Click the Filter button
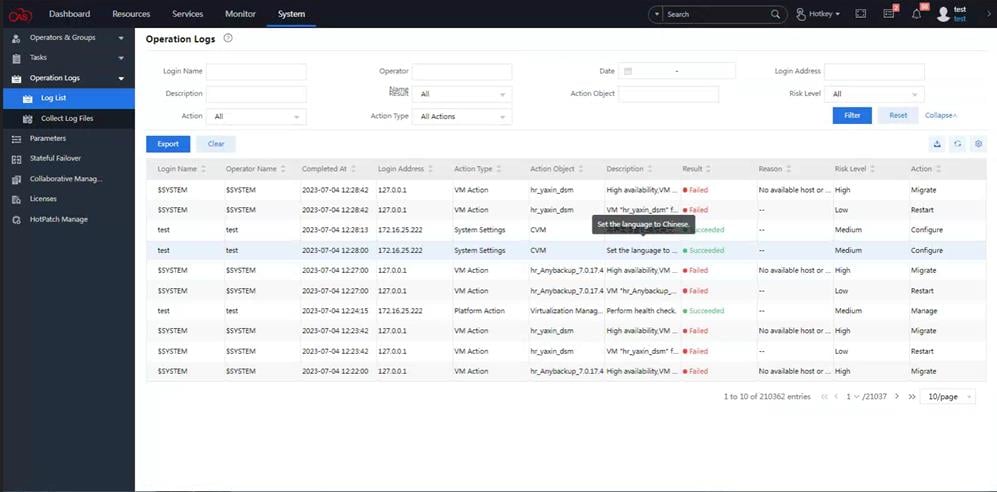 click(x=852, y=116)
